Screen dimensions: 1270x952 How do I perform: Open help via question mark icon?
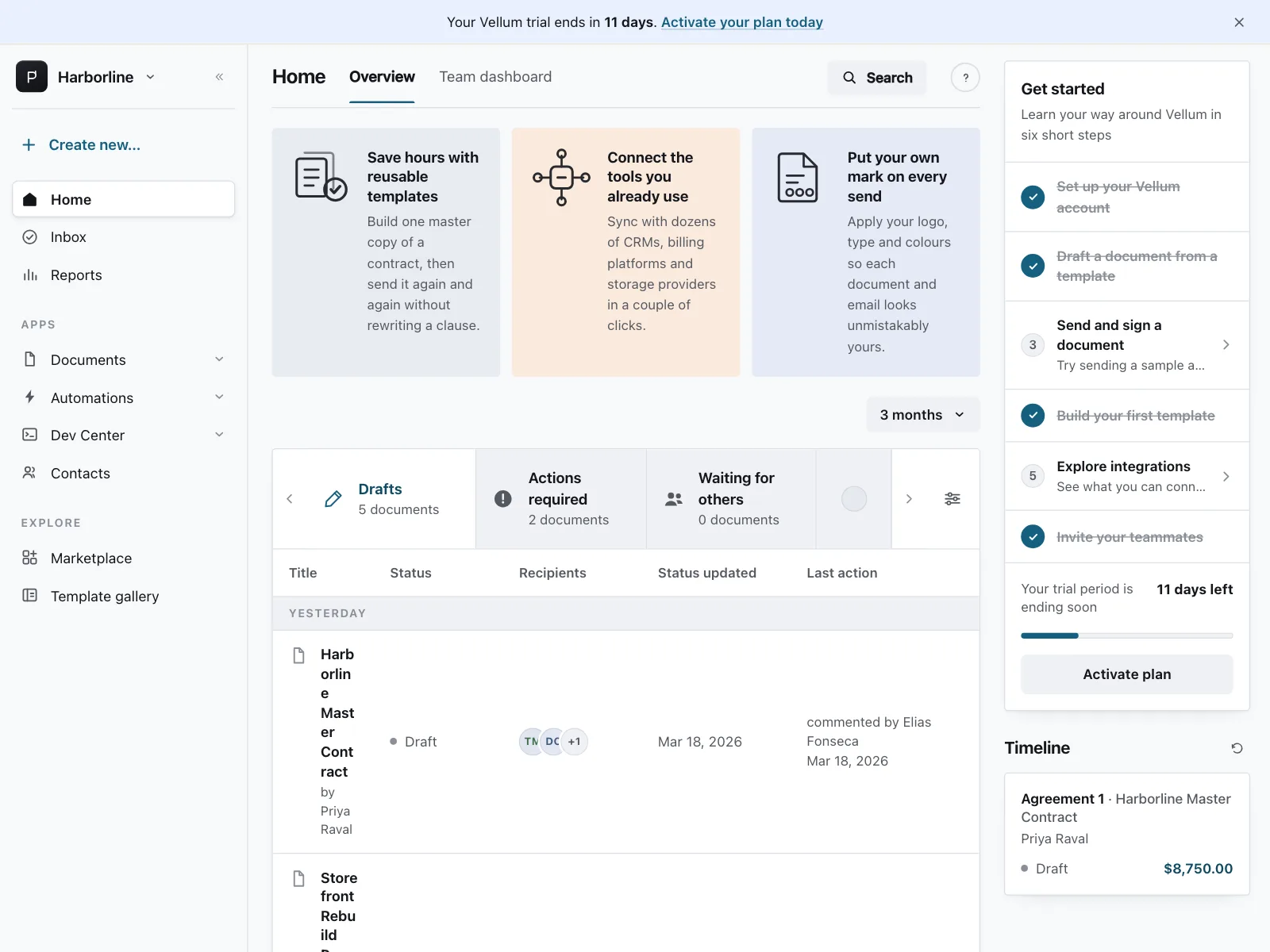click(965, 78)
